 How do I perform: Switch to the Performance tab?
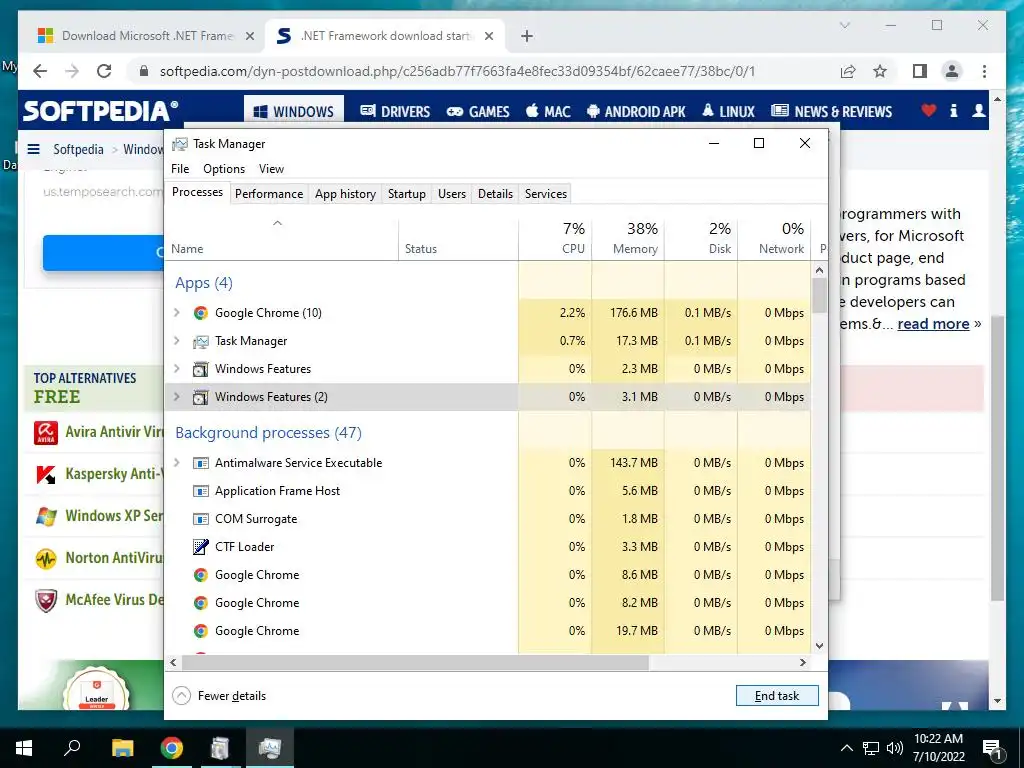269,194
